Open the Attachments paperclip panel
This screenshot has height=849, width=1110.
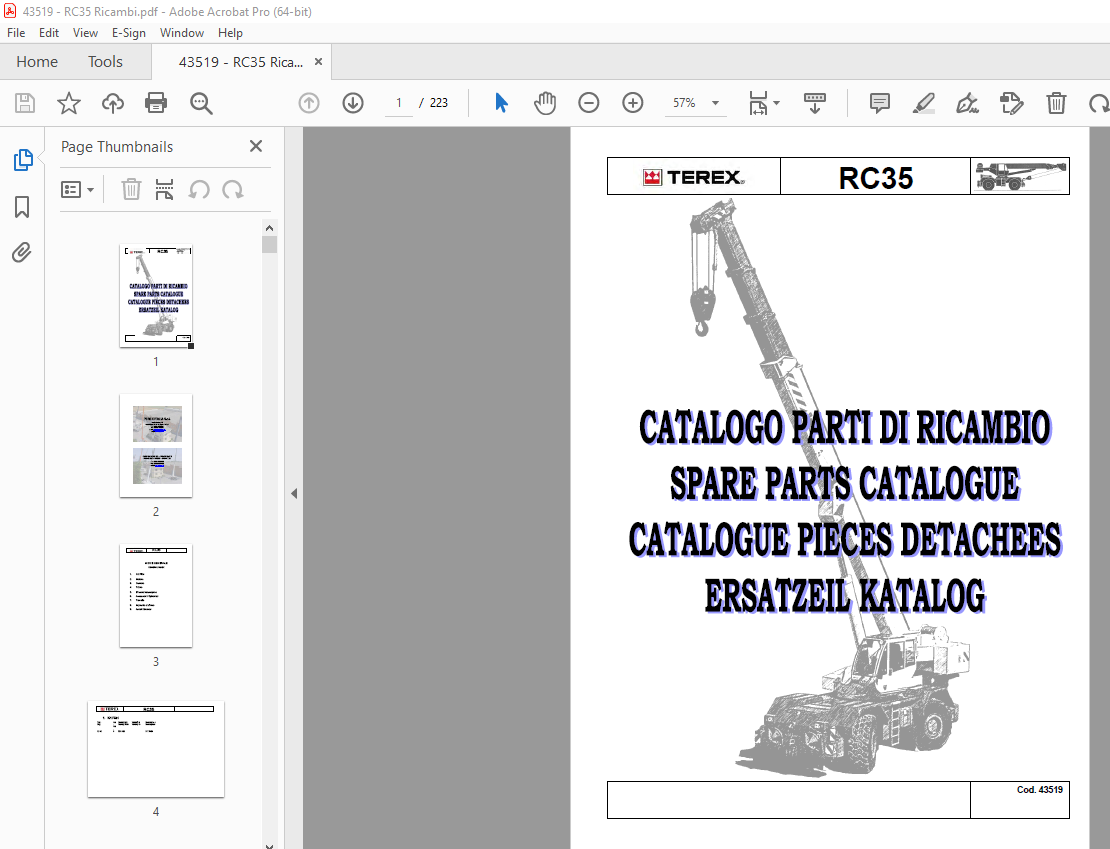tap(22, 252)
